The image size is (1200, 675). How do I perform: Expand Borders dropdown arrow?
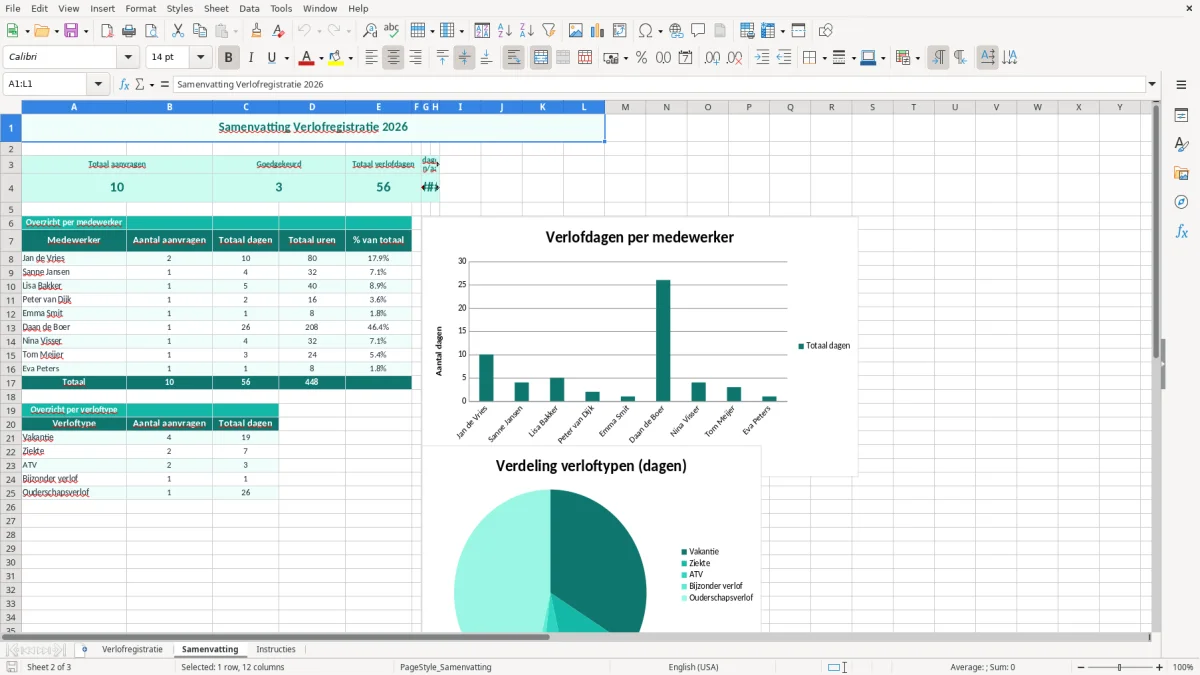tap(824, 58)
